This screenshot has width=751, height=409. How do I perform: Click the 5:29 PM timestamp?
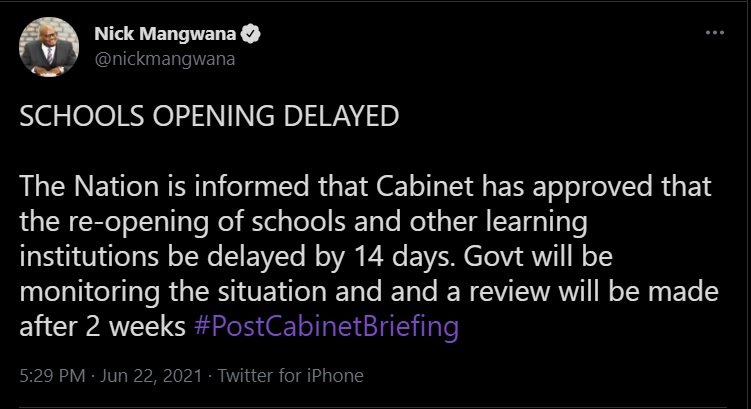(x=48, y=376)
